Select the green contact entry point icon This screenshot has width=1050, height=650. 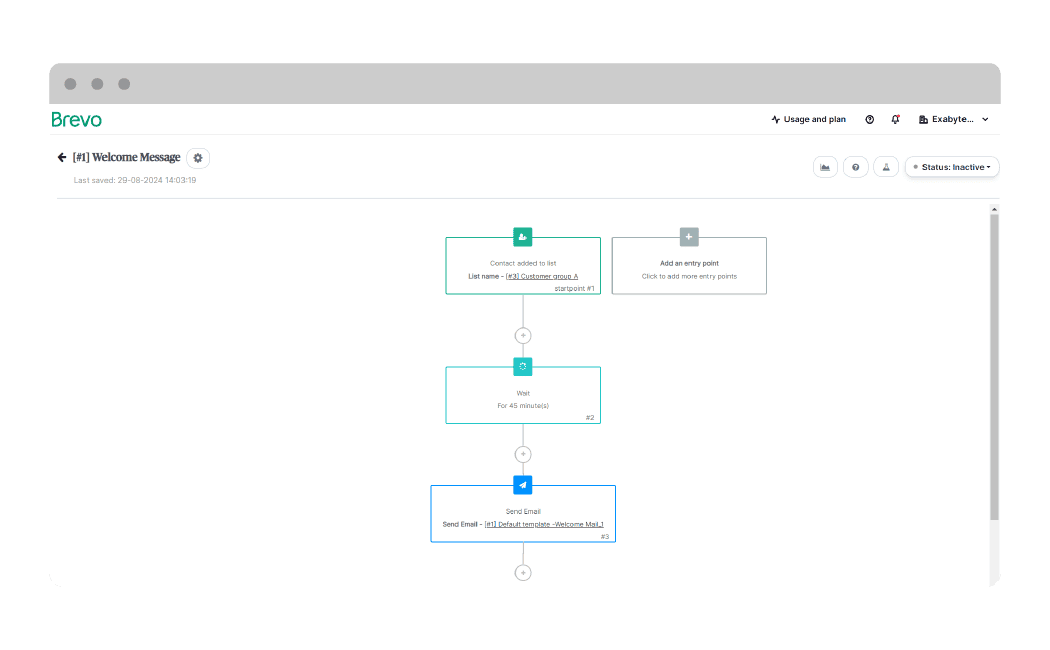[x=522, y=237]
